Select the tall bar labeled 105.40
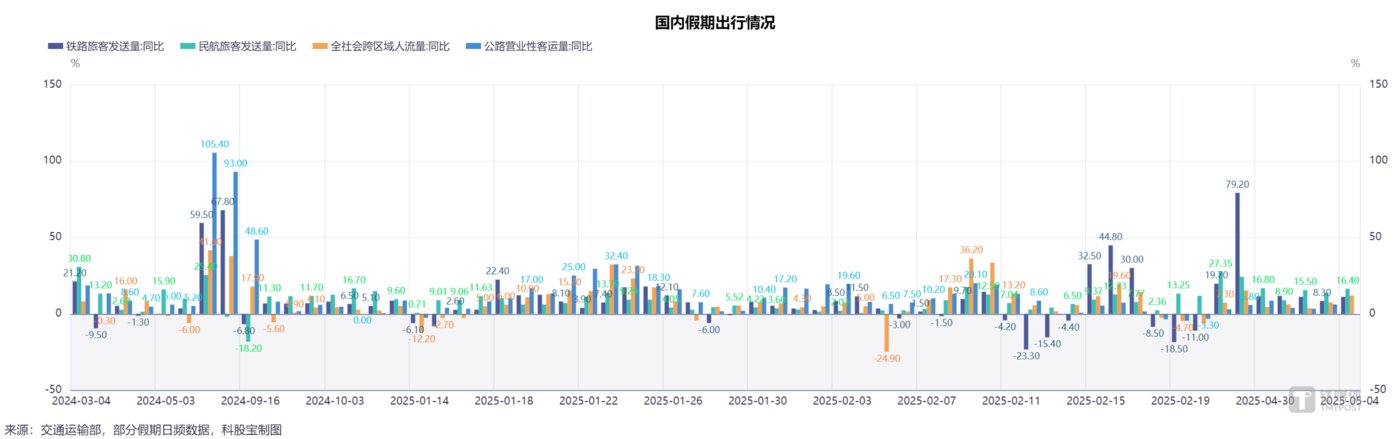Image resolution: width=1399 pixels, height=439 pixels. (x=214, y=233)
